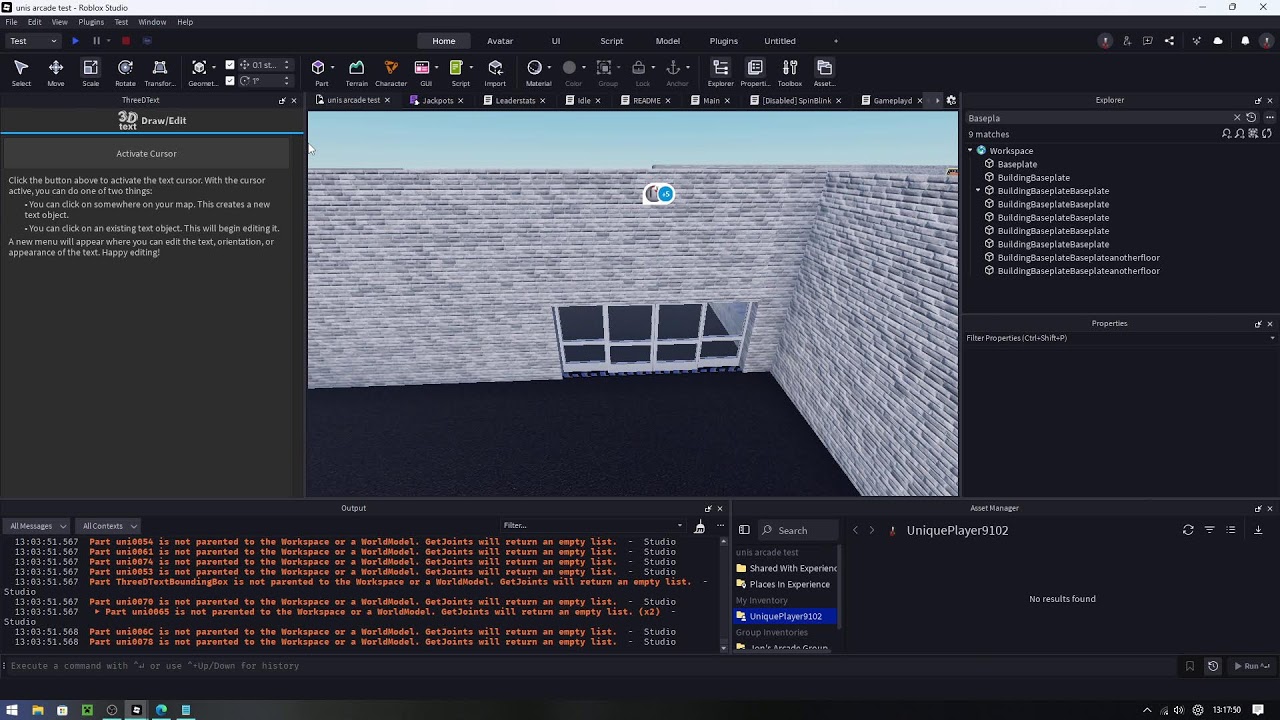The image size is (1280, 720).
Task: Click the Activate Cursor button
Action: point(146,154)
